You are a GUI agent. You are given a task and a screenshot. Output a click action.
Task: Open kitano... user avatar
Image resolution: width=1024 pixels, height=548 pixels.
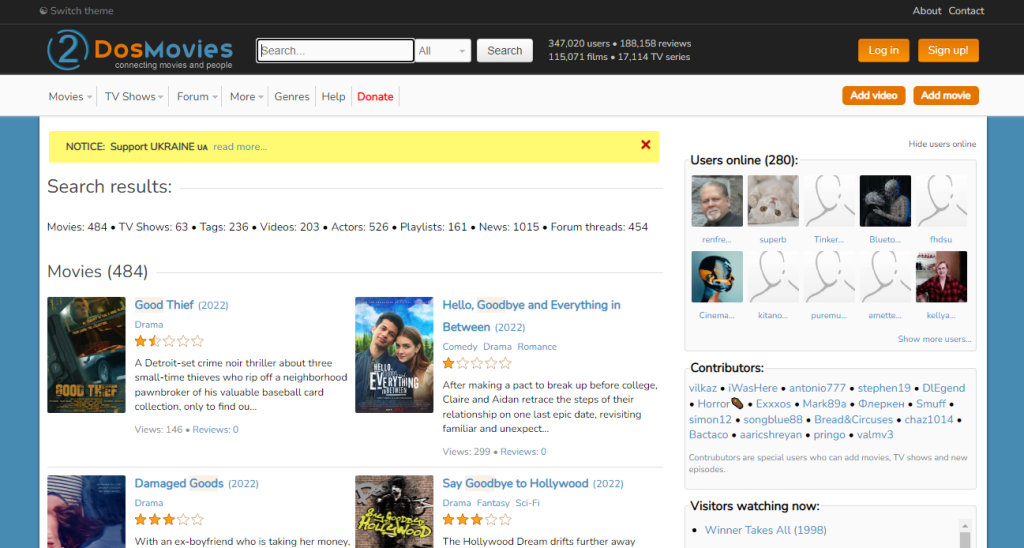(x=773, y=276)
